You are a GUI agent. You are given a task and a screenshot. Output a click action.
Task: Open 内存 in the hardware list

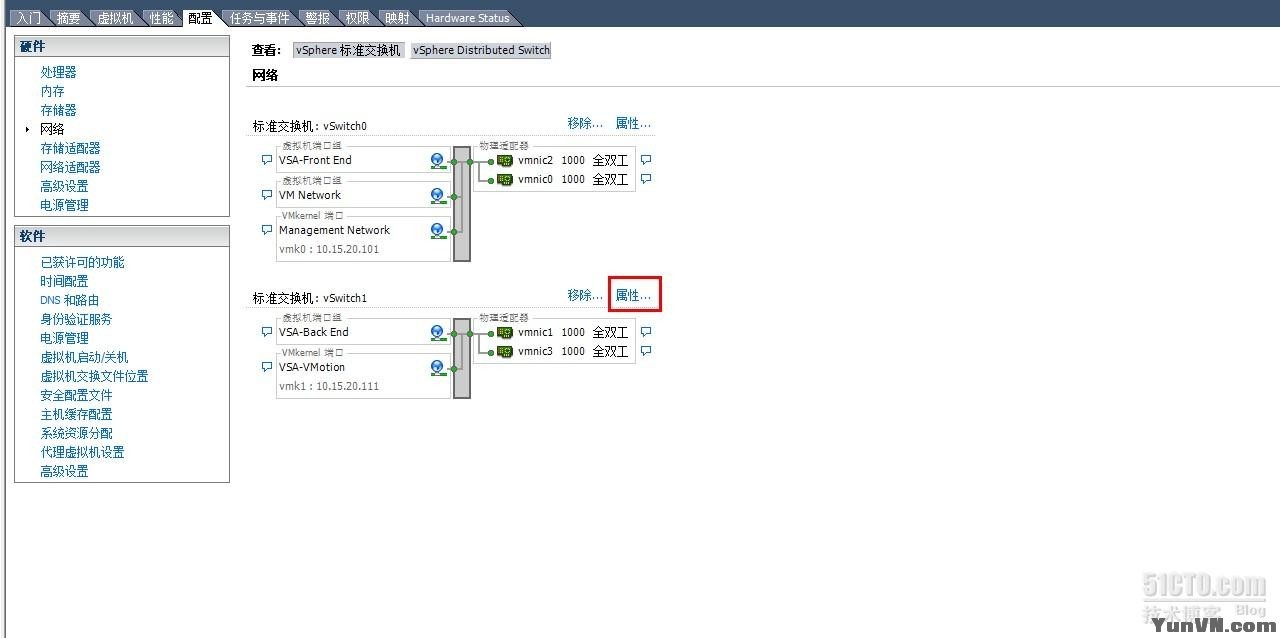(52, 91)
